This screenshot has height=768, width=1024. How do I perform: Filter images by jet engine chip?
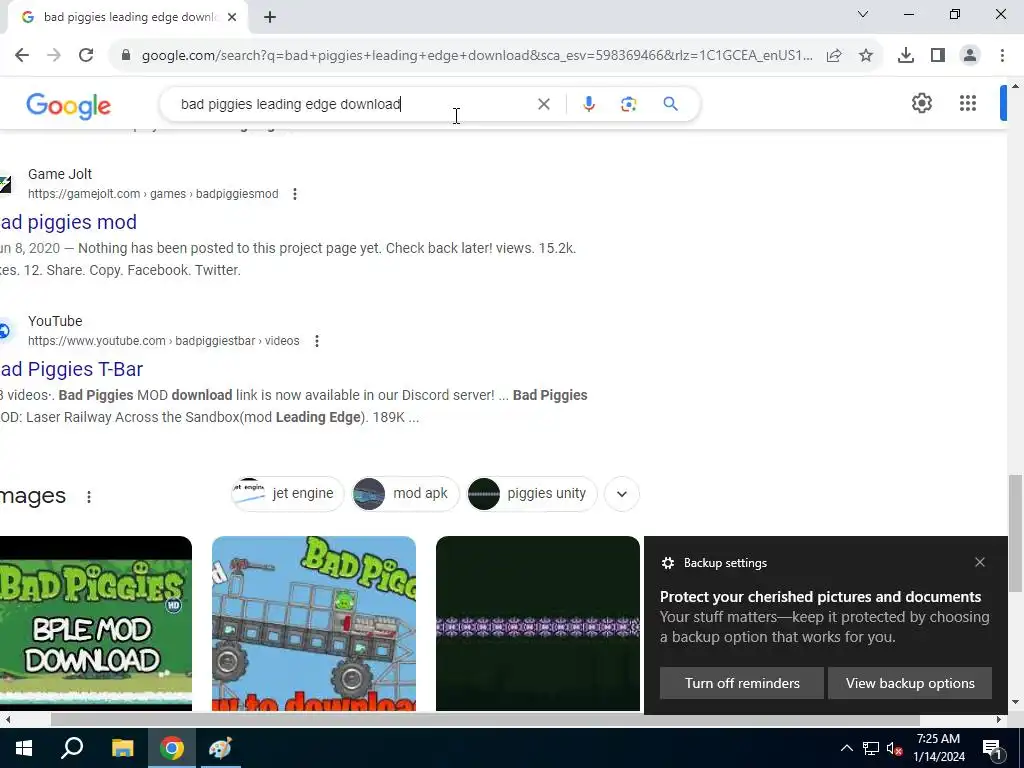(x=287, y=494)
